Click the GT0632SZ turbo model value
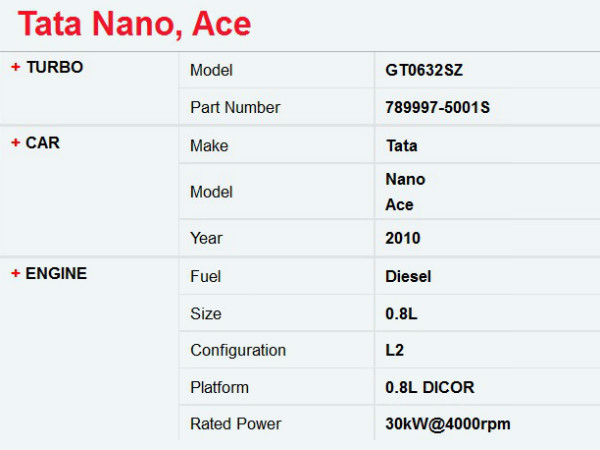Image resolution: width=600 pixels, height=450 pixels. pyautogui.click(x=424, y=71)
